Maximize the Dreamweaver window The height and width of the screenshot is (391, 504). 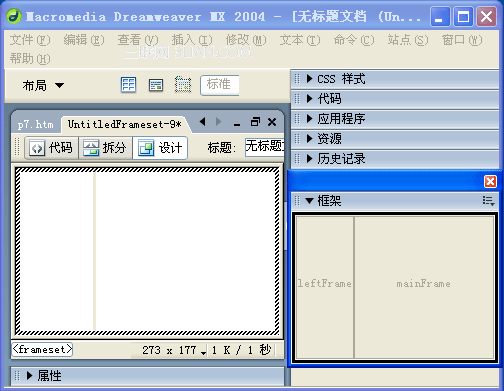pyautogui.click(x=463, y=16)
